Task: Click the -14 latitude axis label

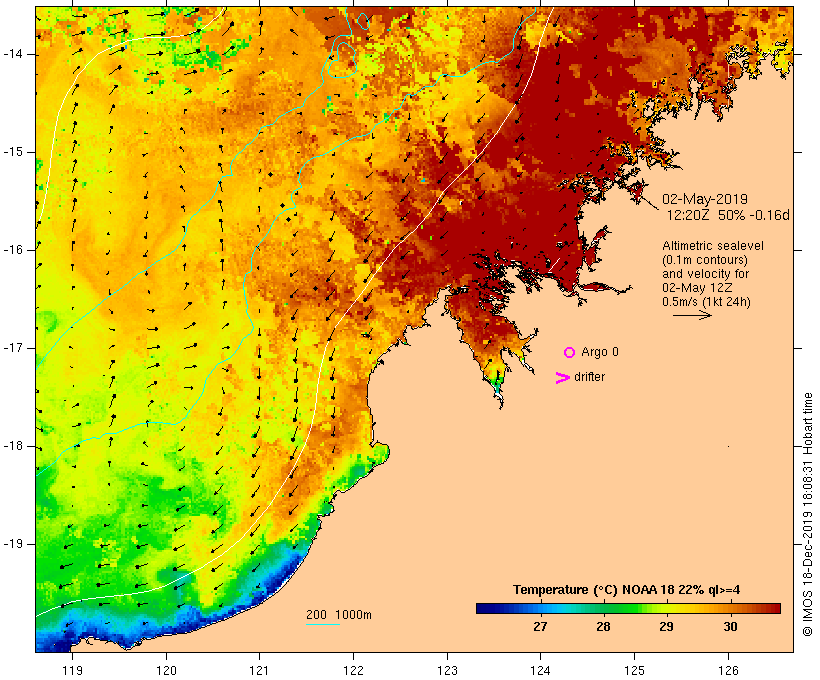Action: pyautogui.click(x=12, y=54)
